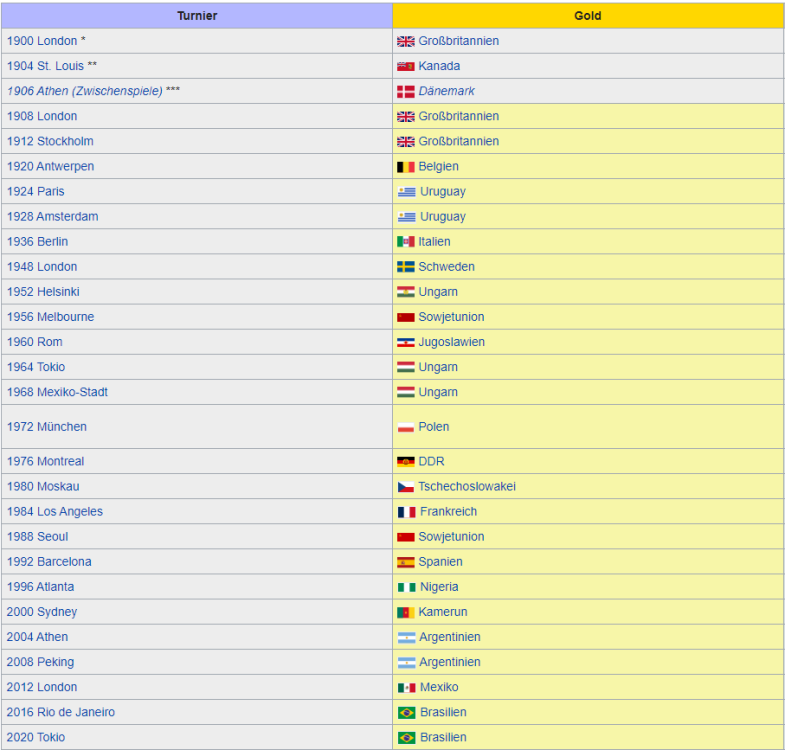
Task: Click the Belgium flag icon
Action: (x=405, y=167)
